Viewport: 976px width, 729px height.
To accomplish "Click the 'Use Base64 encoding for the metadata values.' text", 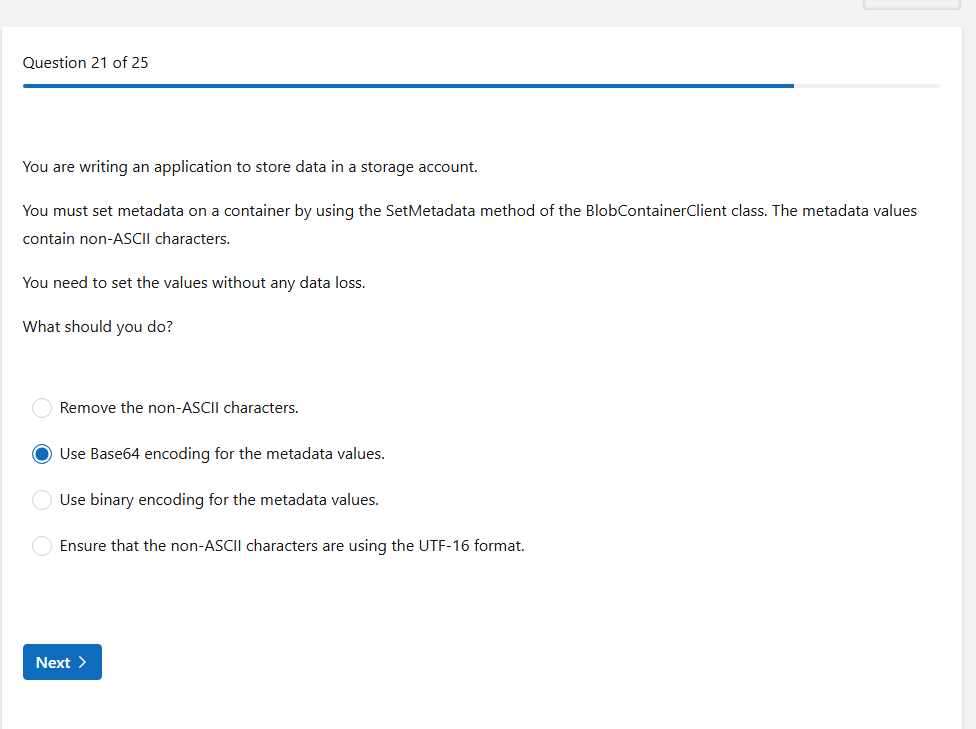I will click(222, 454).
